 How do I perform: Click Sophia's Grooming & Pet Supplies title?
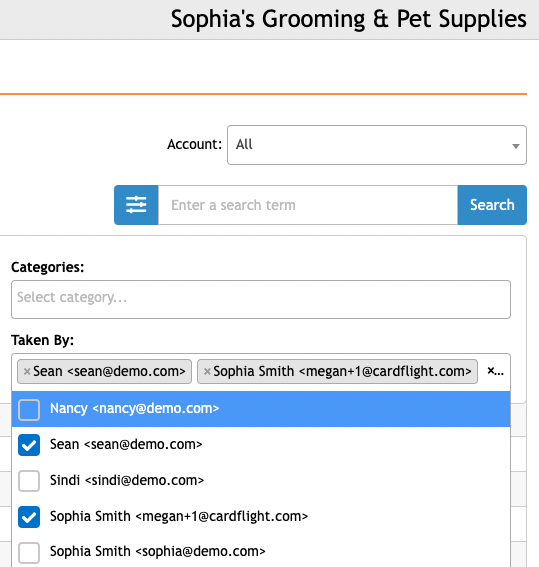point(348,19)
